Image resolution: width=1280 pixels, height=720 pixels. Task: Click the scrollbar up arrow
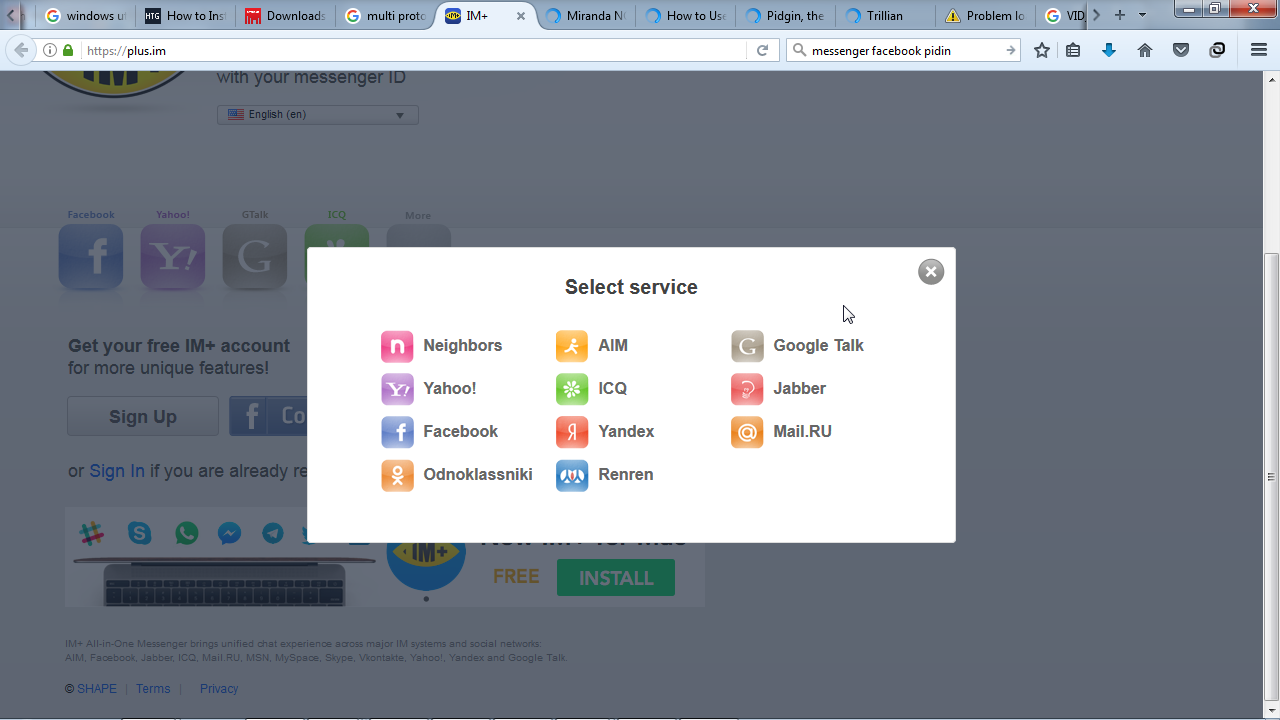coord(1272,78)
